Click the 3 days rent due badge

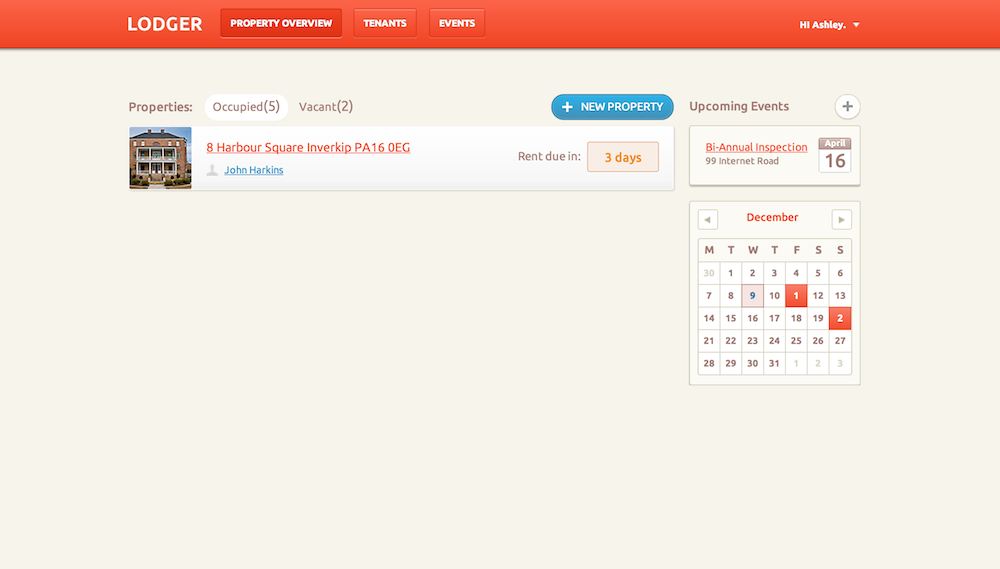[622, 157]
